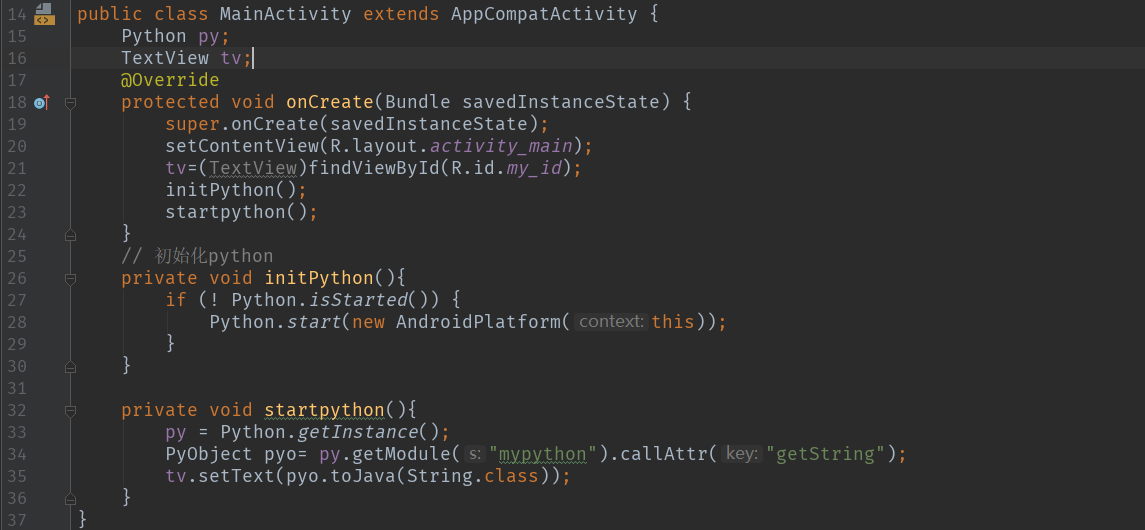This screenshot has width=1145, height=530.
Task: Collapse the onCreate method fold marker
Action: click(70, 102)
